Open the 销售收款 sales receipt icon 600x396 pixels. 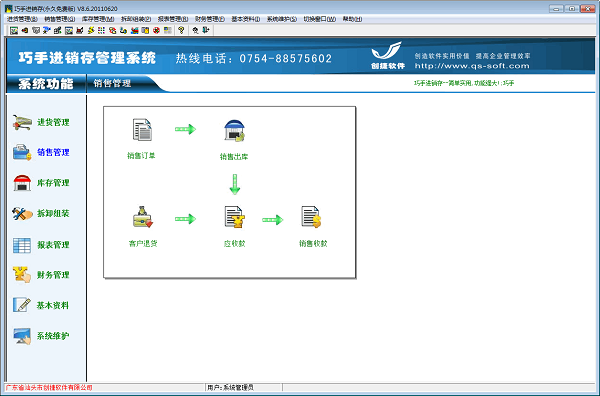pos(311,217)
